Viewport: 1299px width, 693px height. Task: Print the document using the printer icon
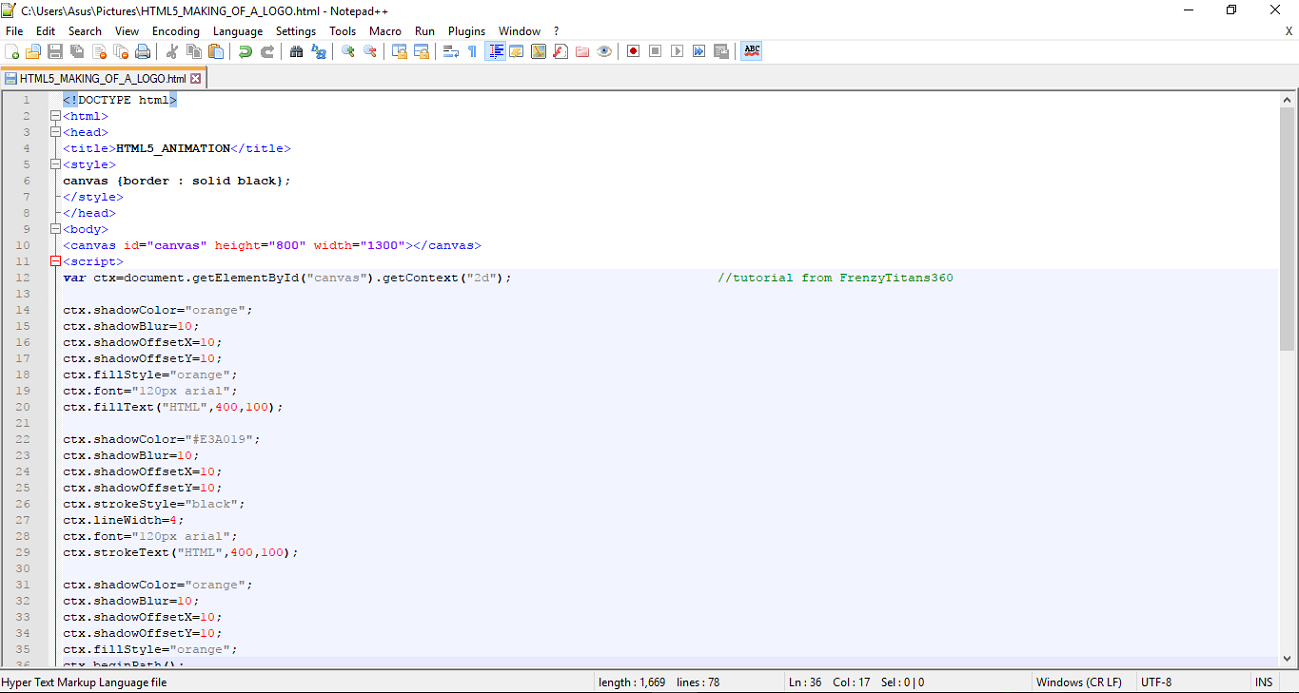tap(143, 51)
